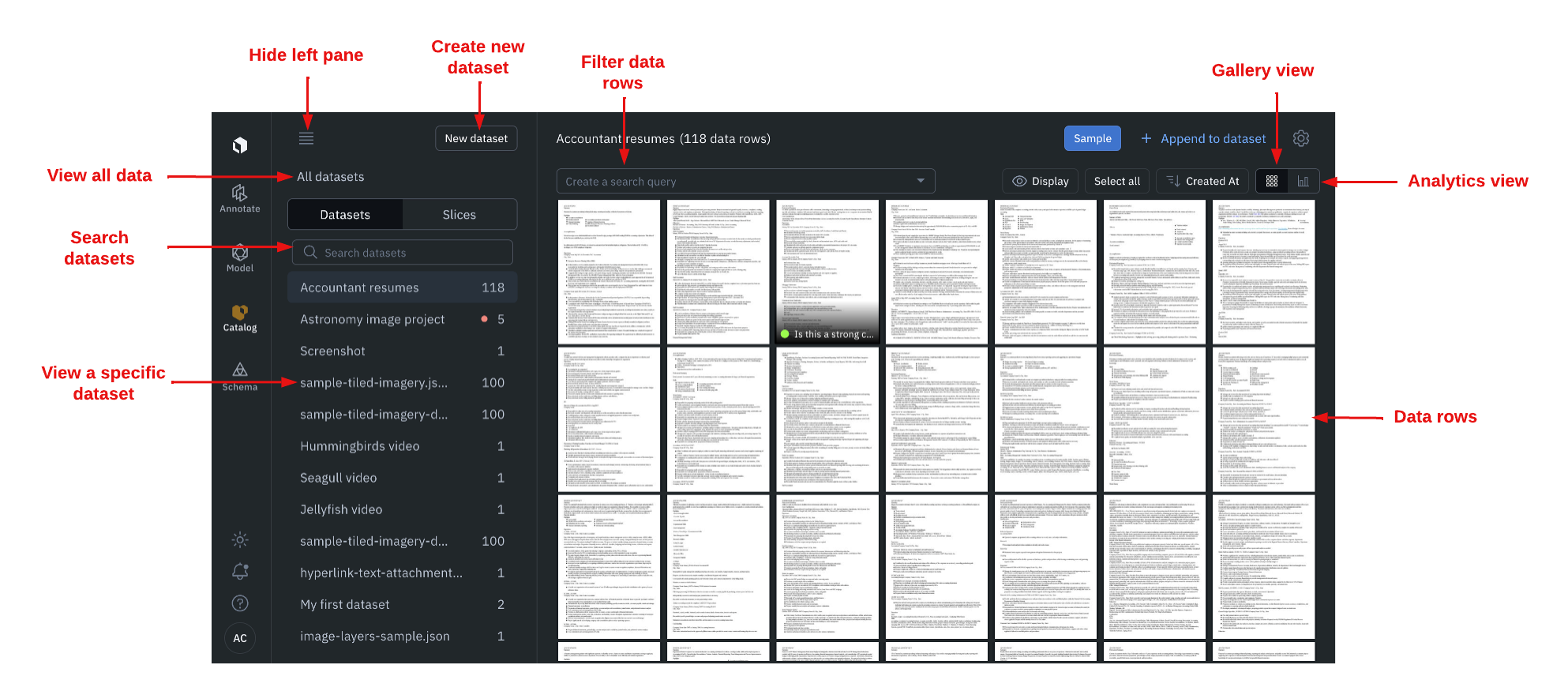The width and height of the screenshot is (1568, 695).
Task: Select the sample-tiled-imagery.js... dataset
Action: [x=403, y=382]
